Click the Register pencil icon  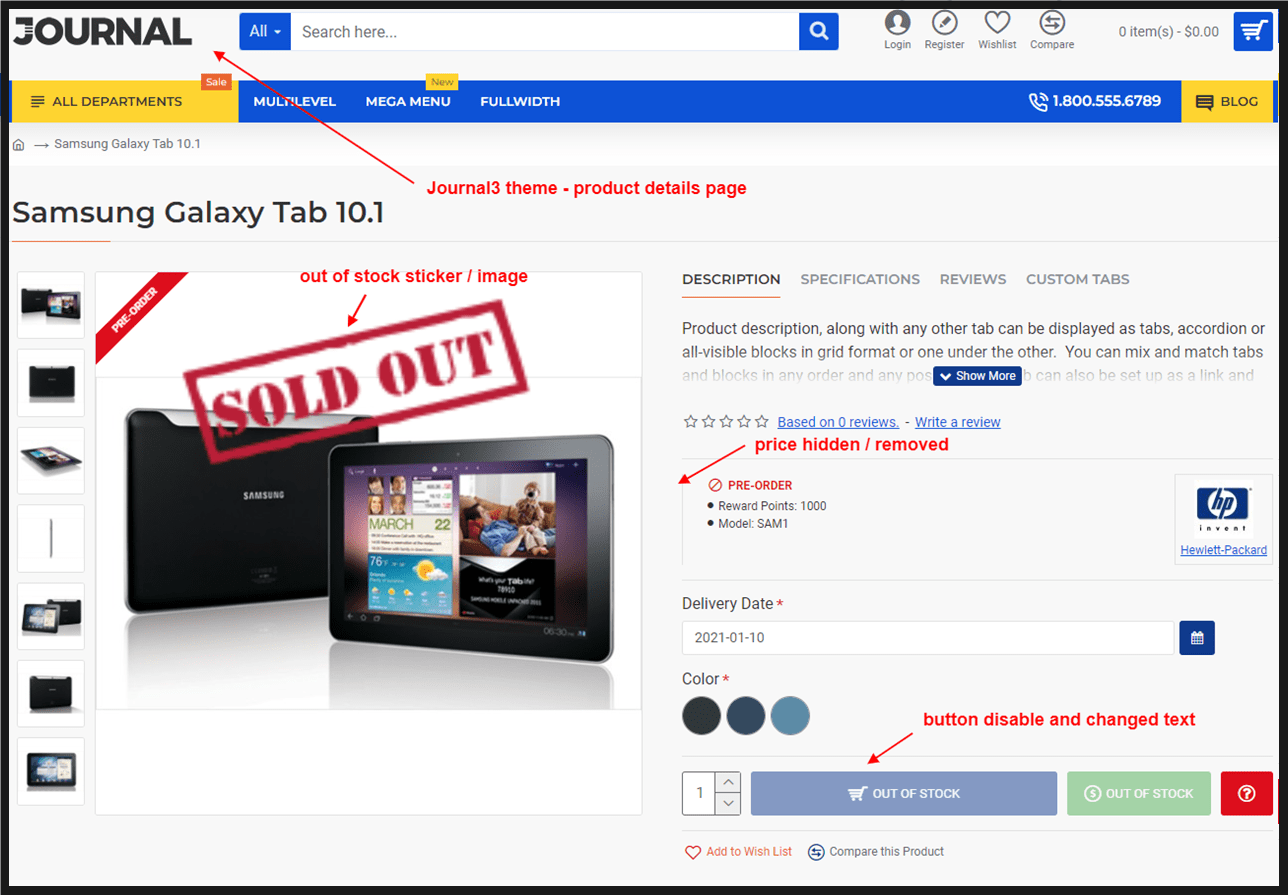[x=944, y=23]
